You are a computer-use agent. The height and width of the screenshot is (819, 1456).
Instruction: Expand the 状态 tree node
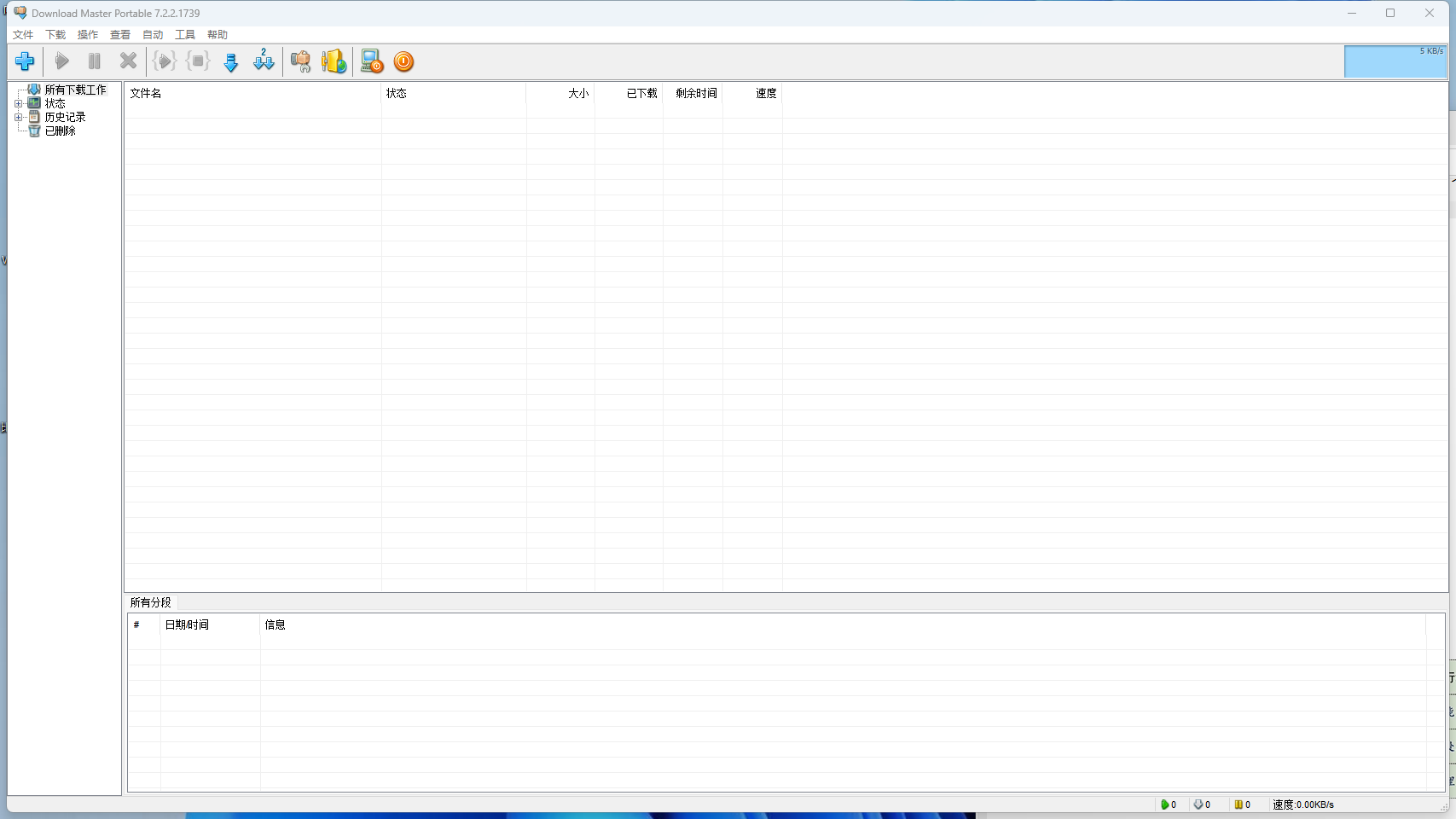click(18, 103)
